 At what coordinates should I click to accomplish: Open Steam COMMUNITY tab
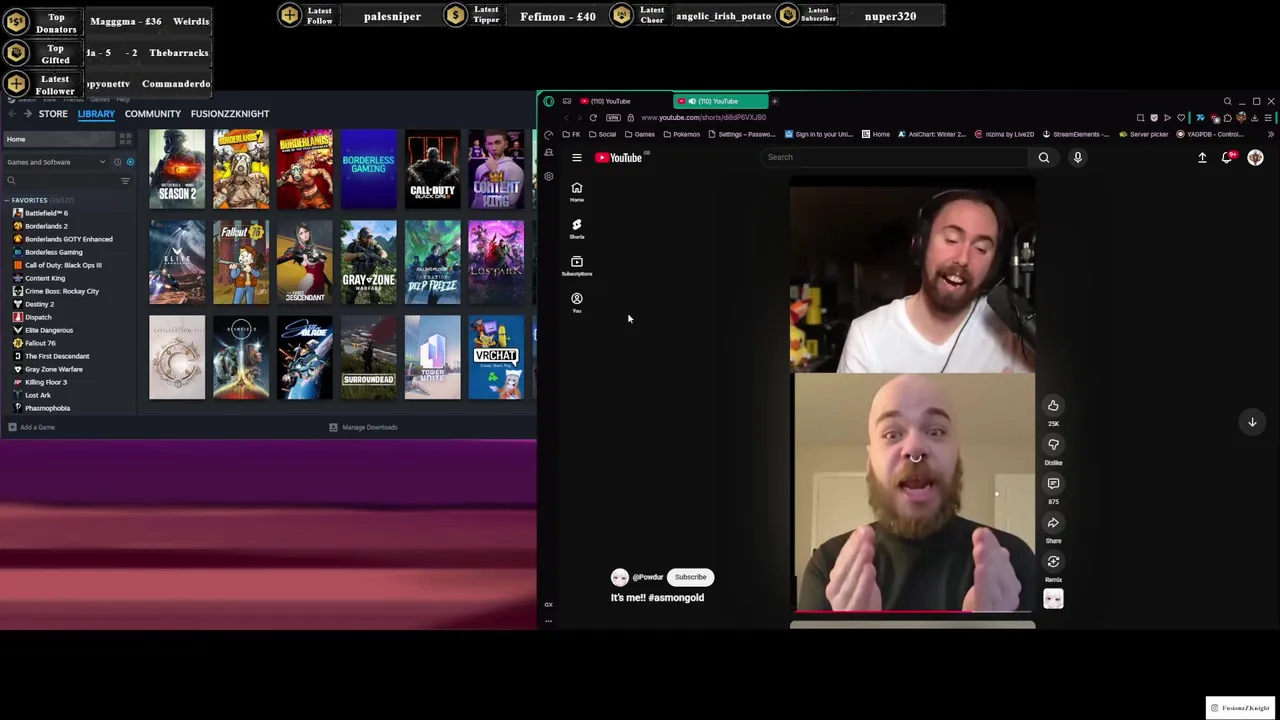coord(153,114)
